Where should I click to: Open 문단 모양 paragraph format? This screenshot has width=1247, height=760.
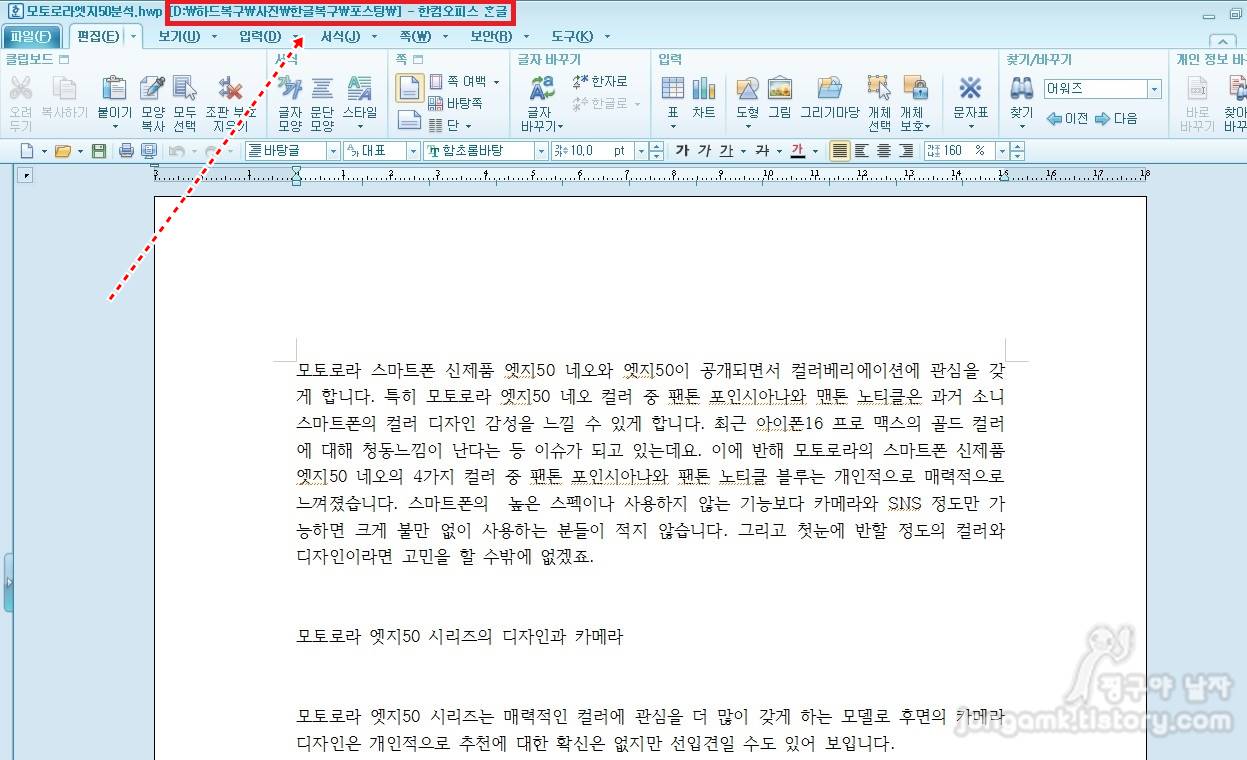click(x=322, y=102)
